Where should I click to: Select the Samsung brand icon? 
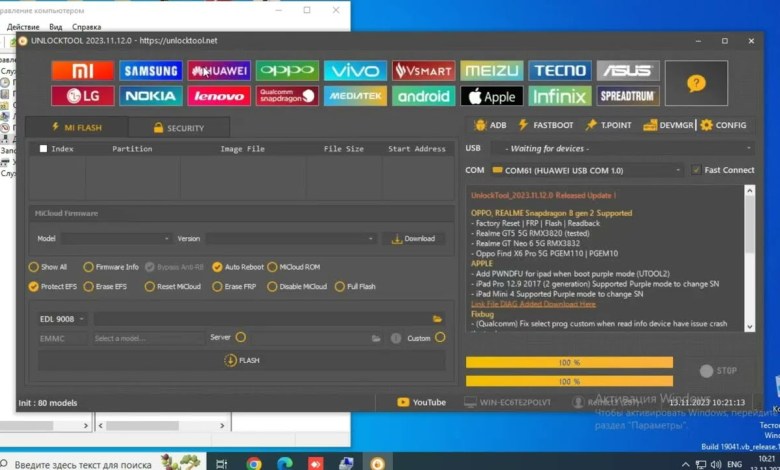[x=150, y=71]
